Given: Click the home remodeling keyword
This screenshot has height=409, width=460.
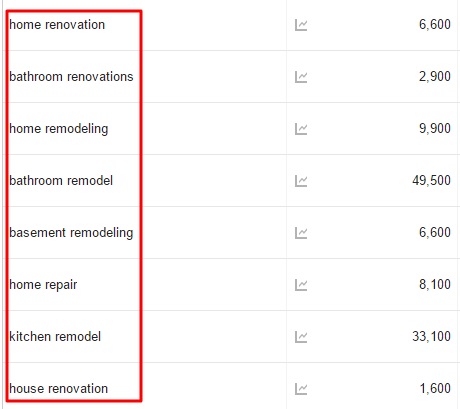Looking at the screenshot, I should [x=59, y=129].
